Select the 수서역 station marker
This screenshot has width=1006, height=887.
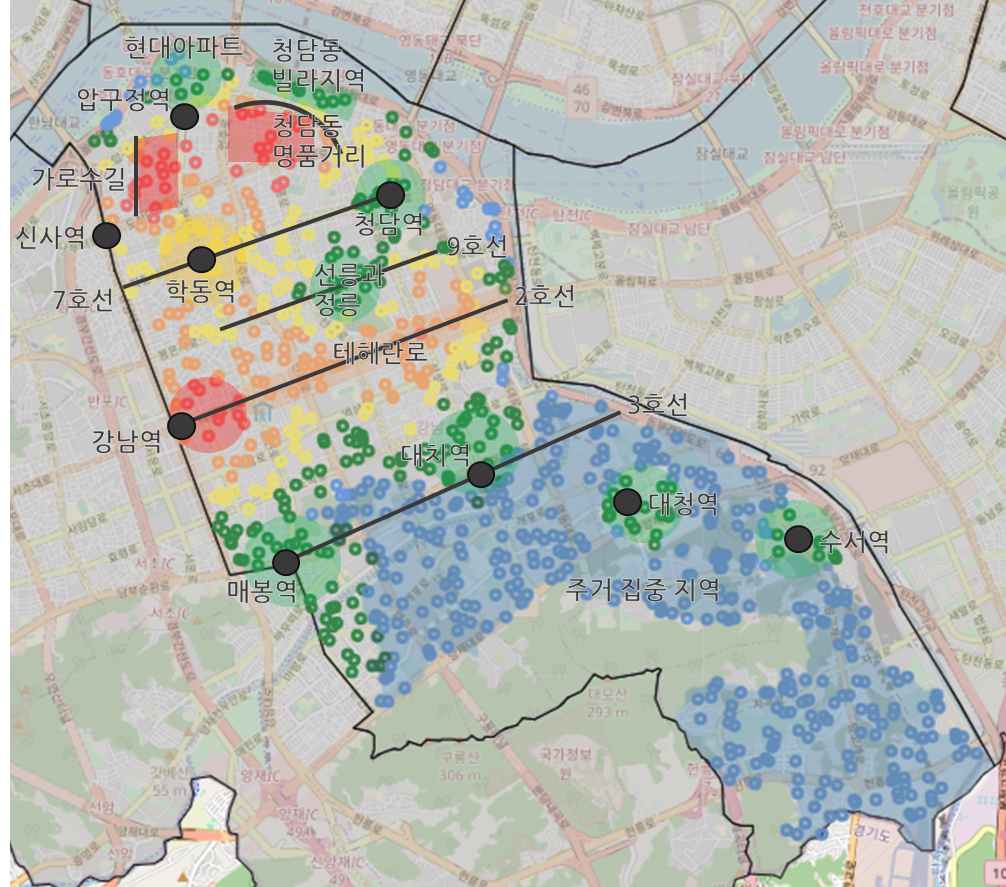(x=798, y=539)
